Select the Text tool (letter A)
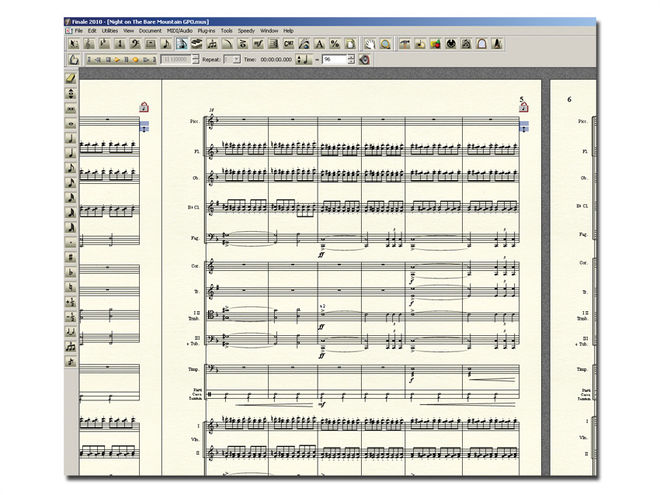Viewport: 660px width, 495px height. click(319, 44)
